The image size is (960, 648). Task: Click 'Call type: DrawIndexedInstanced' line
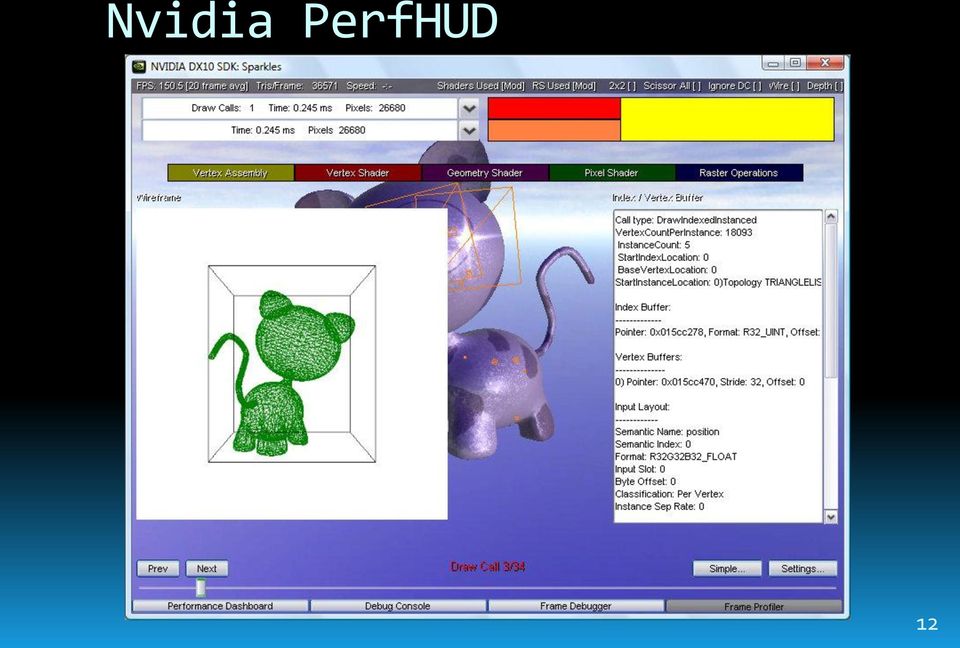coord(686,220)
